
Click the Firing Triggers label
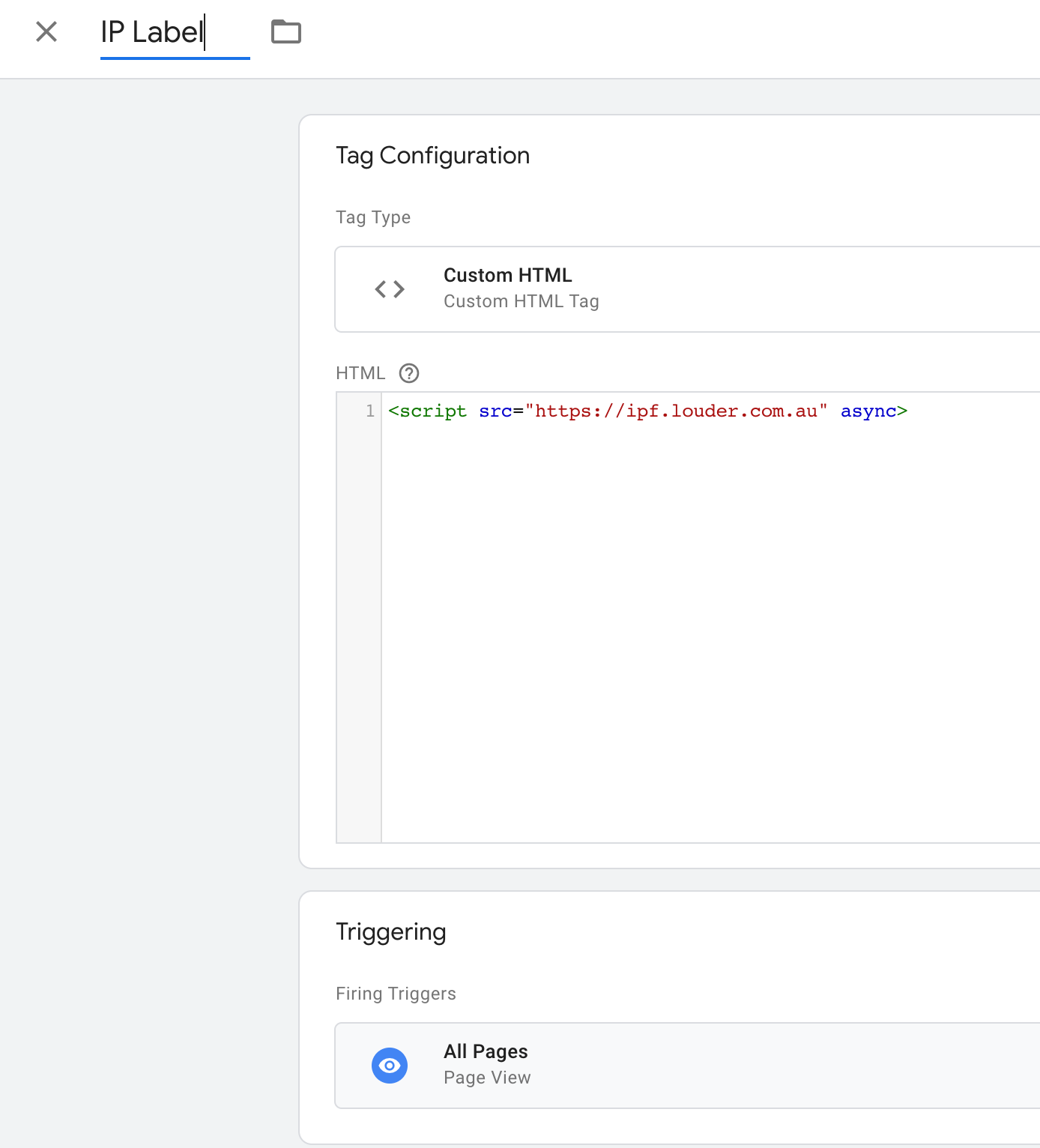396,994
